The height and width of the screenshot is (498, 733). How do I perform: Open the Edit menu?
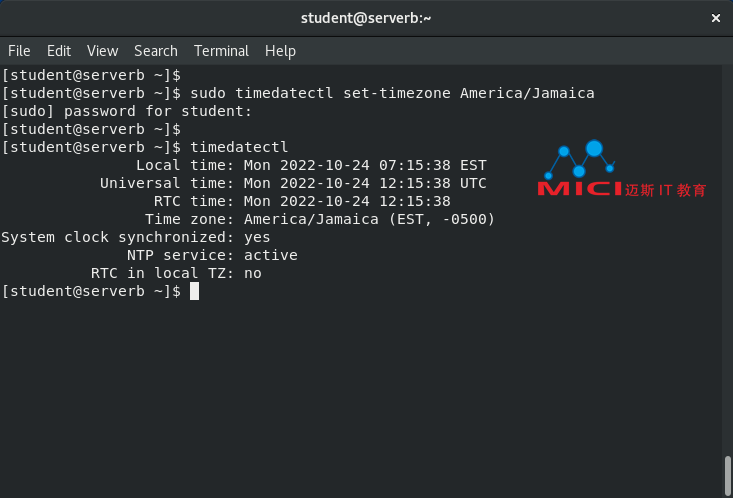59,51
